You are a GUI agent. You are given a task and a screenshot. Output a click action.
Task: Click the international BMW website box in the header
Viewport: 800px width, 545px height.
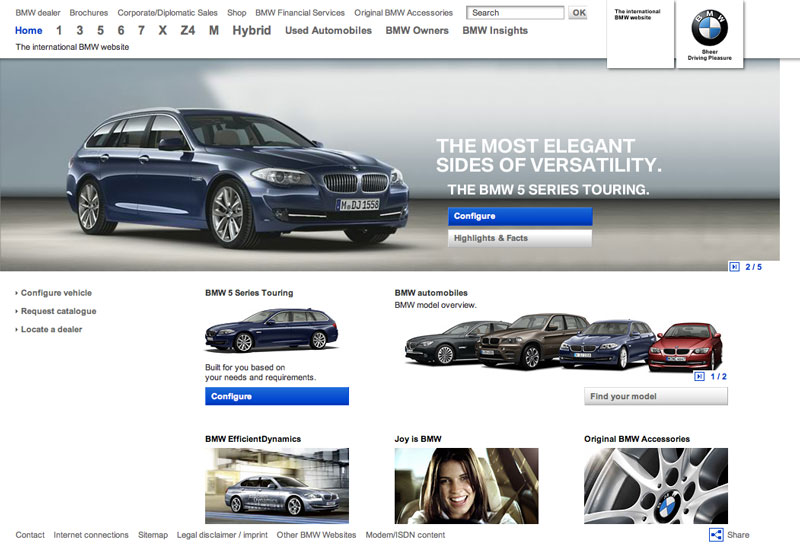[x=640, y=34]
